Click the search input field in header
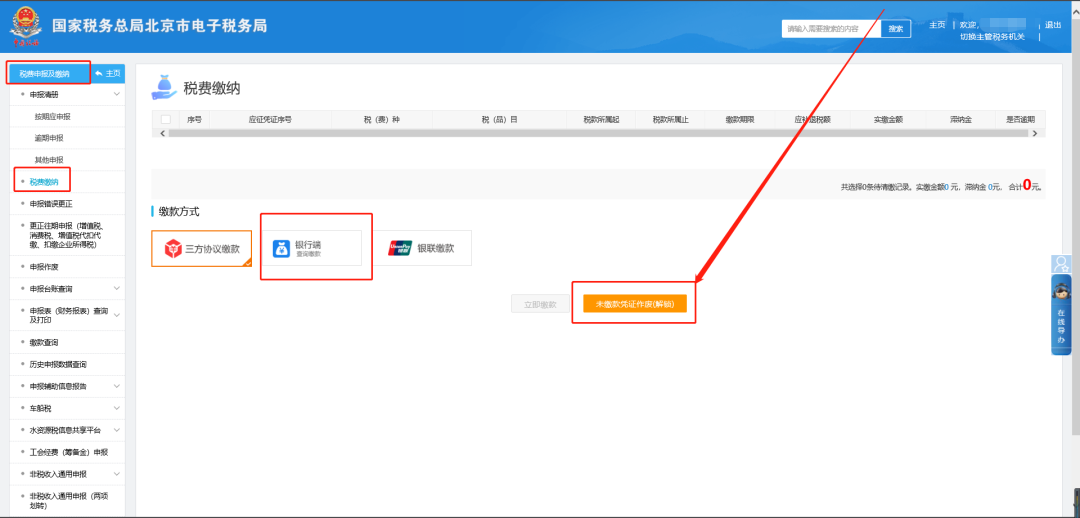 (x=831, y=29)
